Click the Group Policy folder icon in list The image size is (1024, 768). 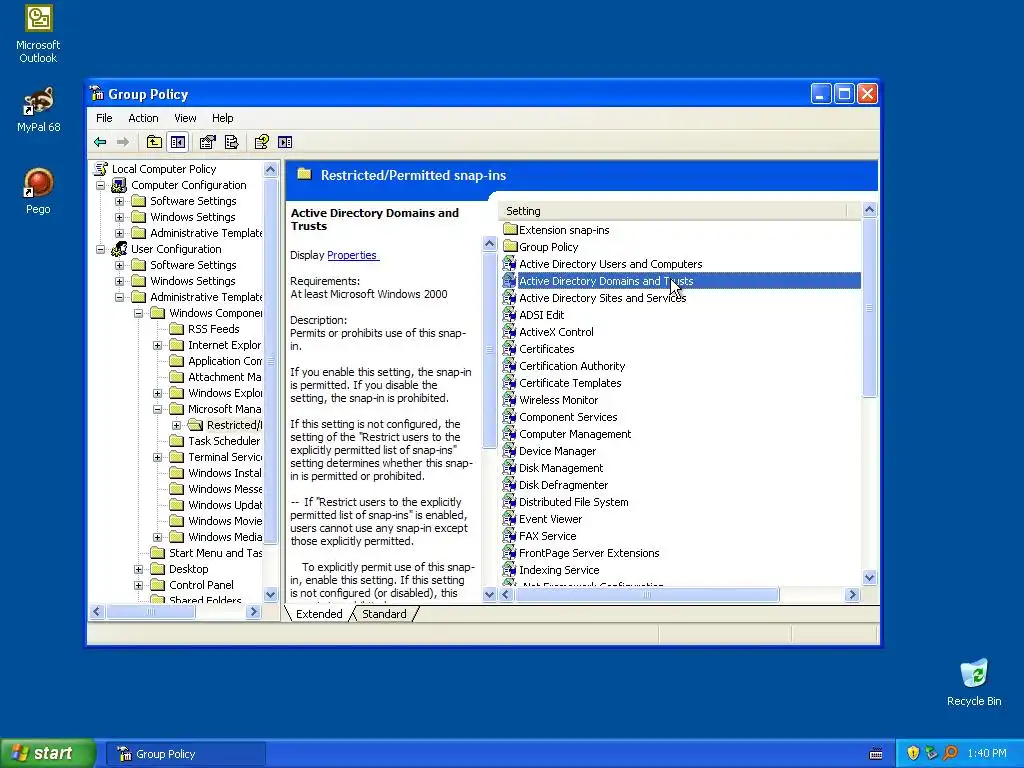510,247
